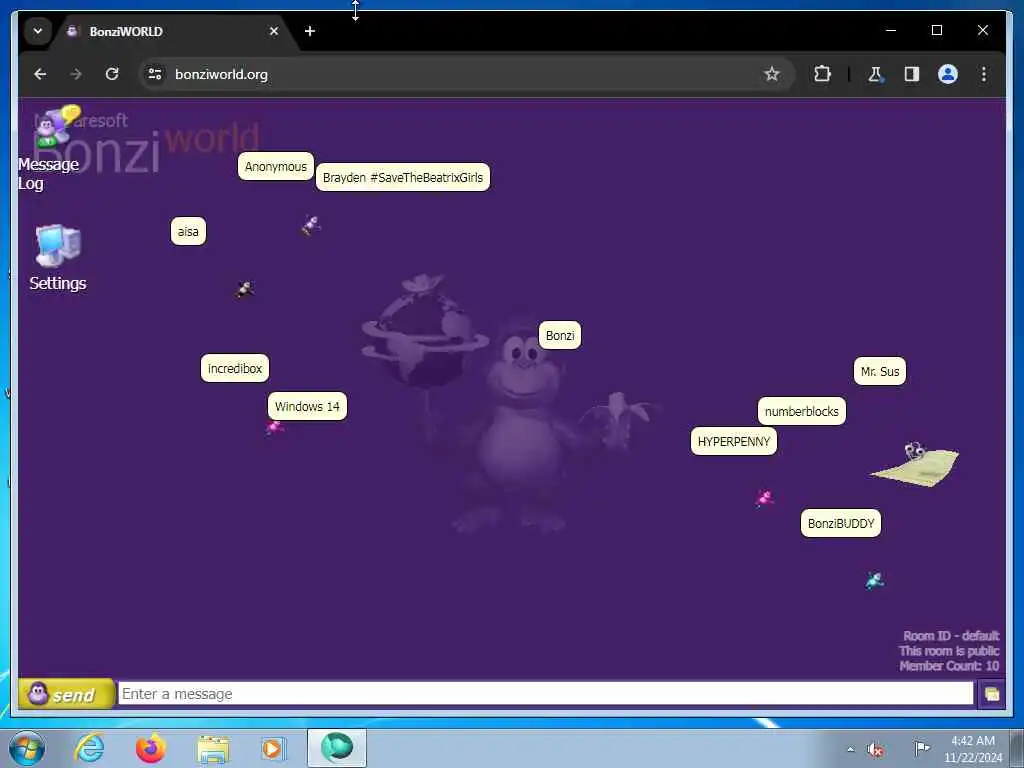
Task: Open the Chrome profile avatar
Action: tap(948, 74)
